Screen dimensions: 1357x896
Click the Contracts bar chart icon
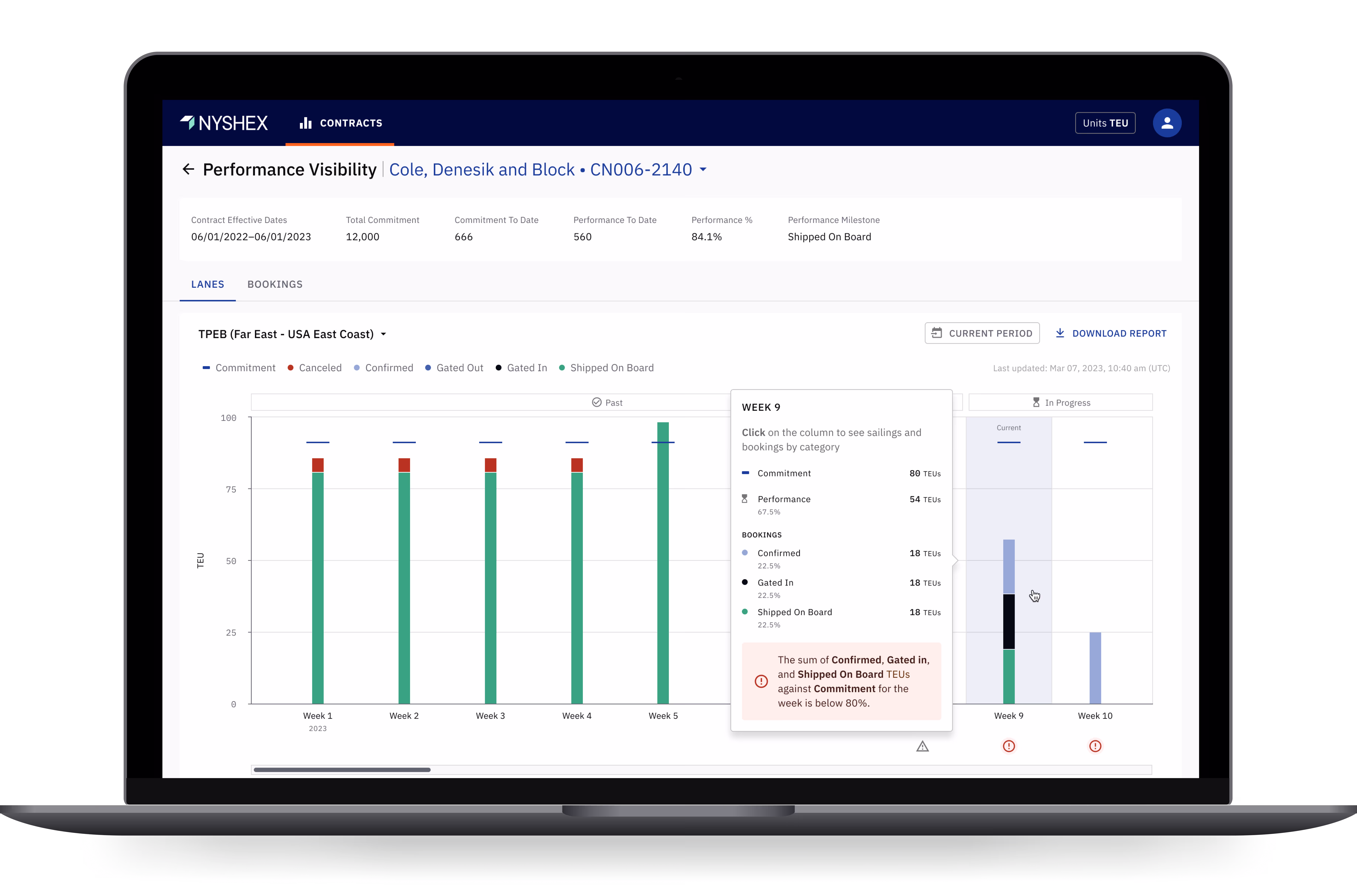[x=306, y=123]
